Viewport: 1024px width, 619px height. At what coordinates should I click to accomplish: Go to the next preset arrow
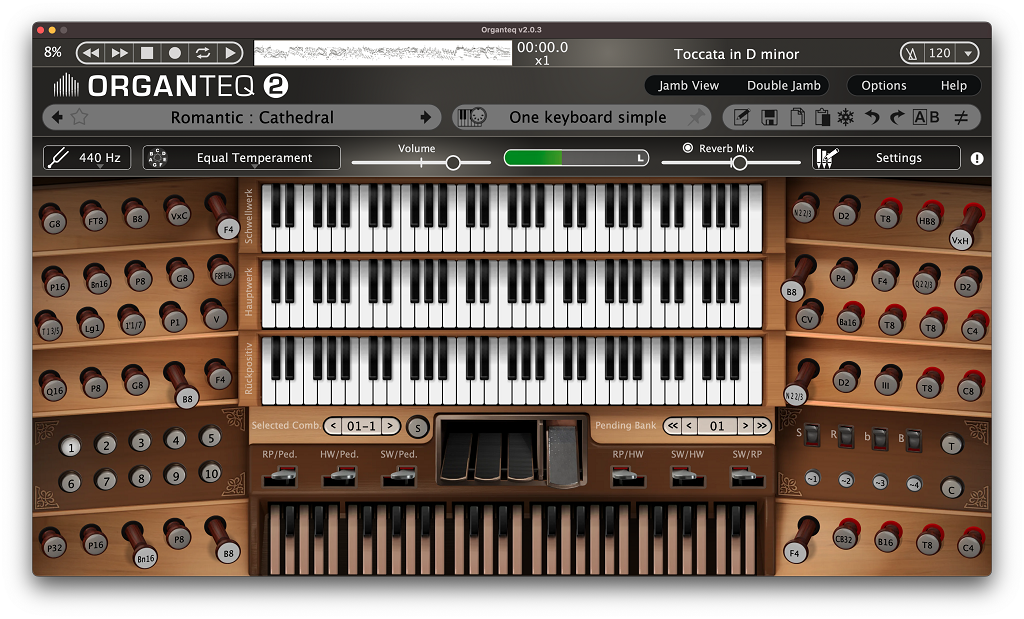click(425, 118)
